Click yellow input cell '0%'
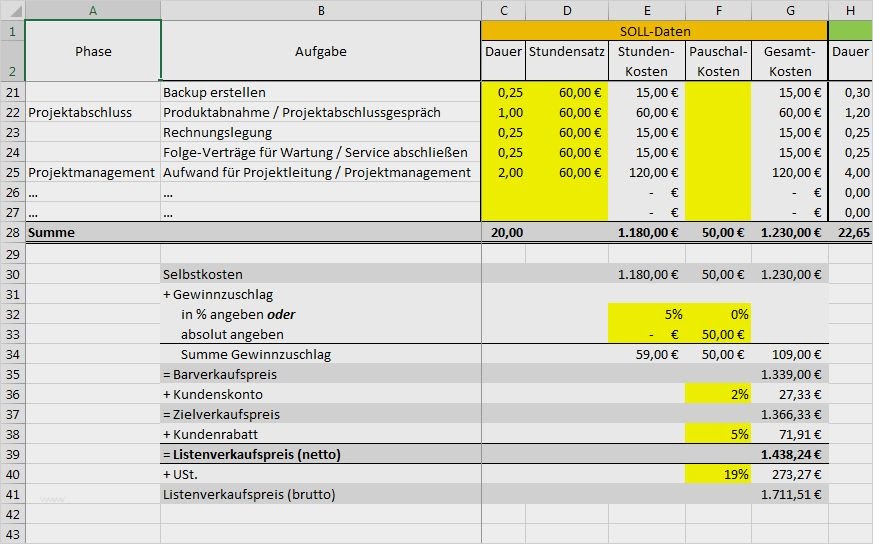The image size is (873, 544). (x=718, y=314)
